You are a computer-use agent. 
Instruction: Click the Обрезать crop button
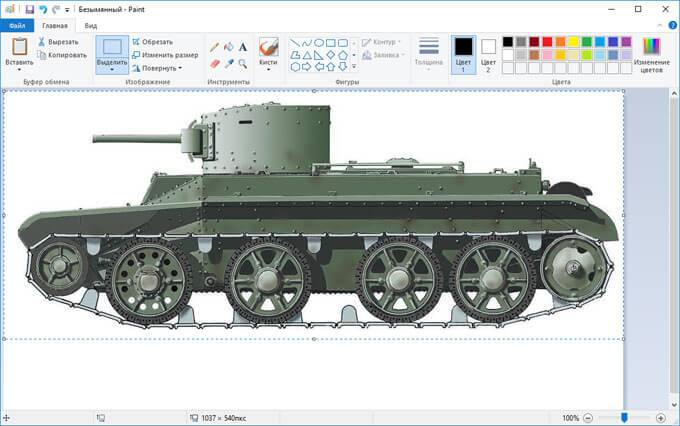tap(152, 42)
